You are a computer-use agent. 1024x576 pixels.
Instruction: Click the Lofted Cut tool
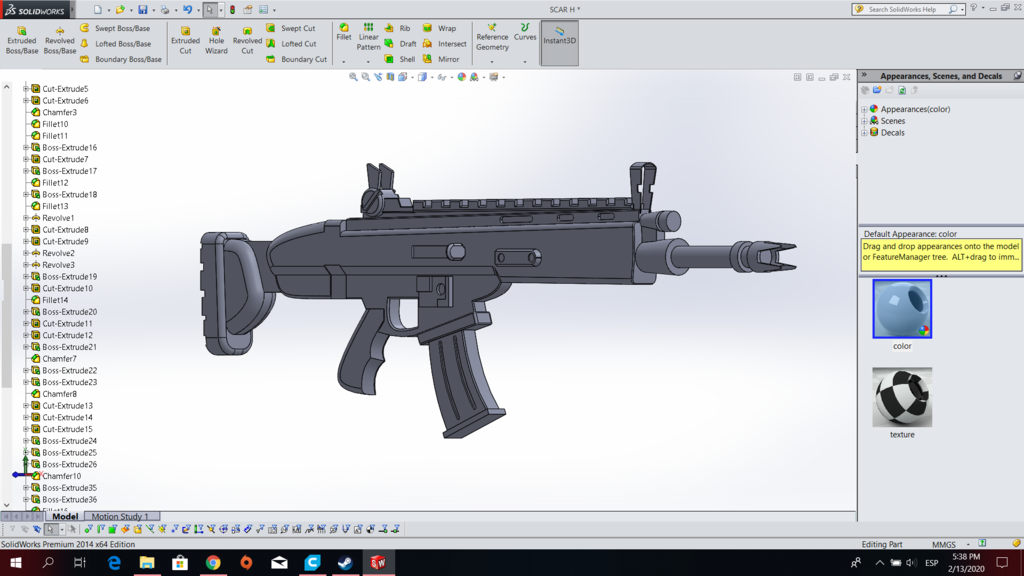click(x=292, y=44)
